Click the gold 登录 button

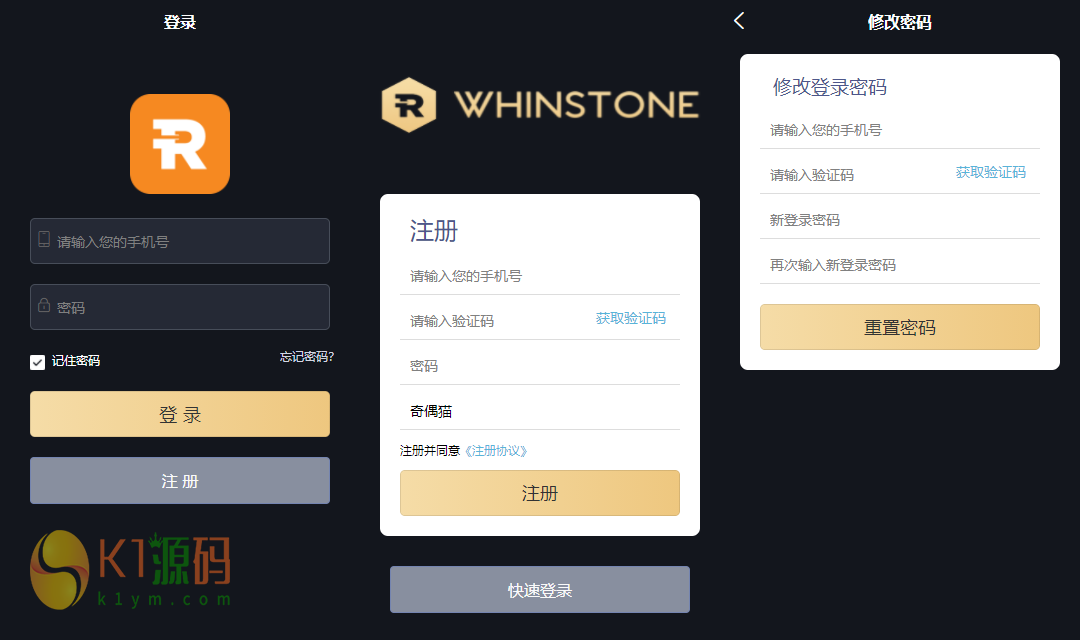180,414
